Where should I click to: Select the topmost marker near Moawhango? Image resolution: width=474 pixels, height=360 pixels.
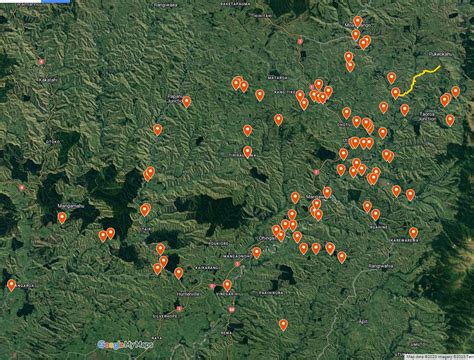tap(357, 21)
